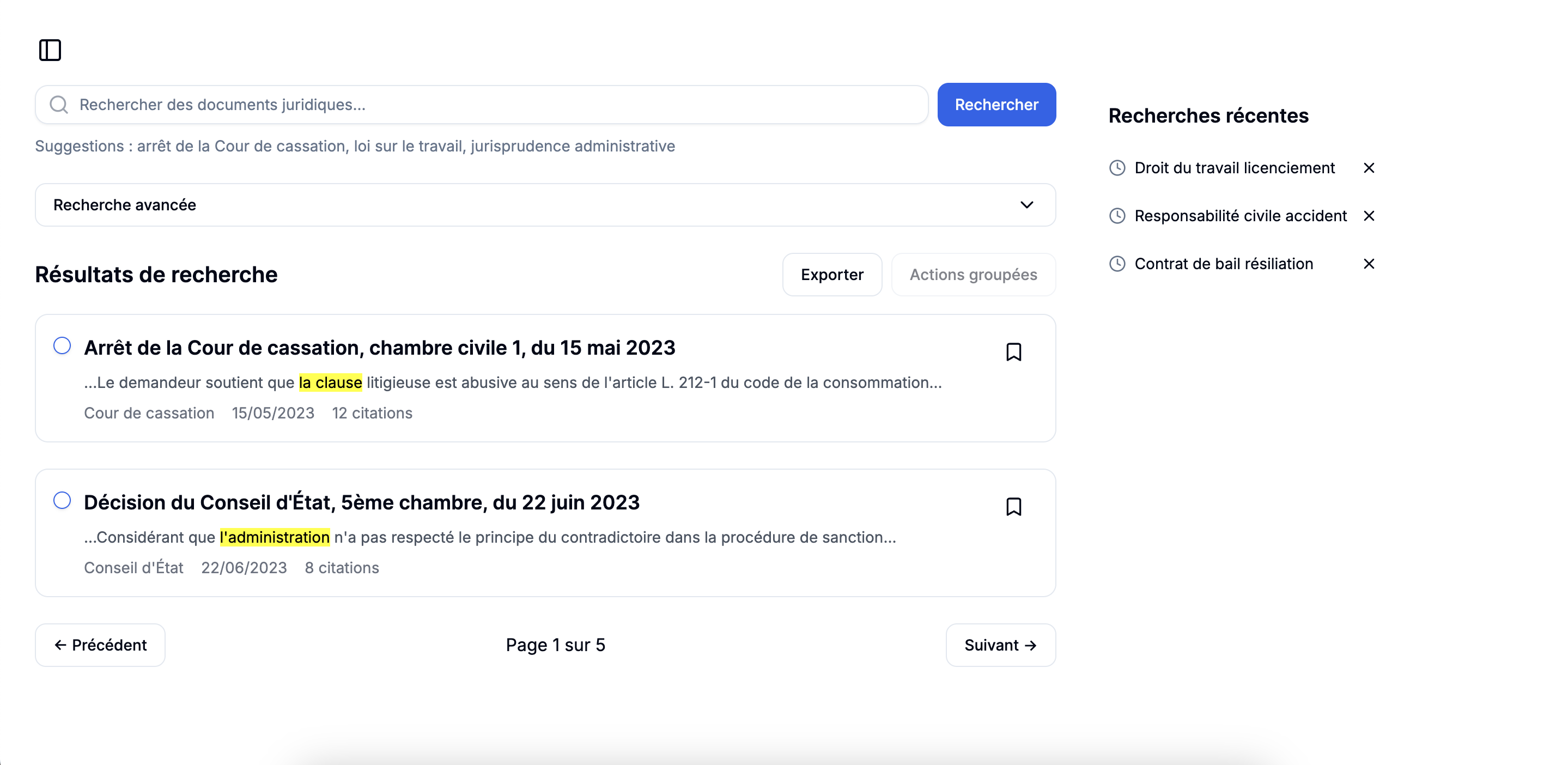The width and height of the screenshot is (1568, 765).
Task: Click the highlighted 'la clause' text
Action: (x=331, y=383)
